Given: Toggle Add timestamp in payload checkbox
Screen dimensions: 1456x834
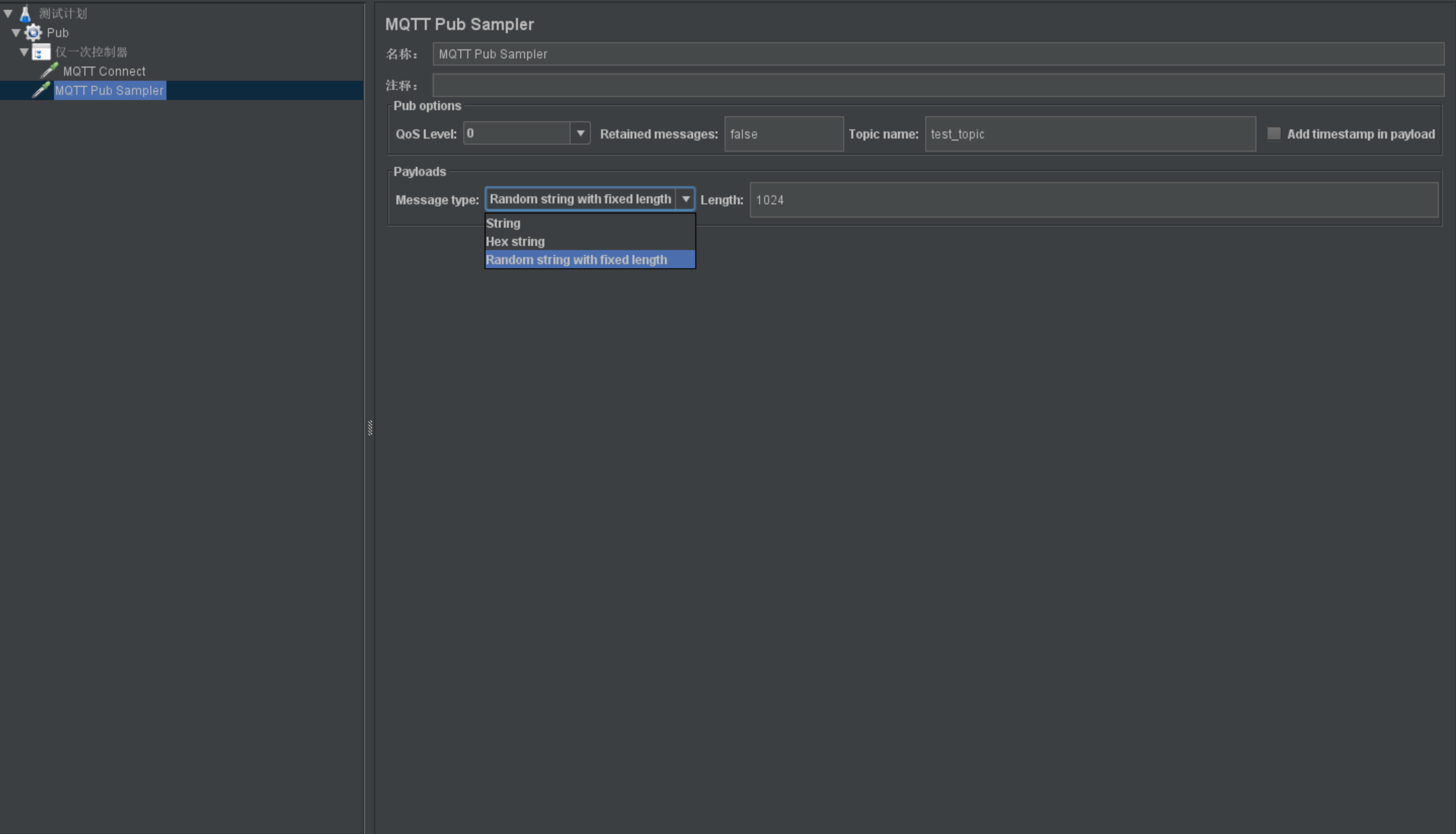Looking at the screenshot, I should pyautogui.click(x=1274, y=133).
